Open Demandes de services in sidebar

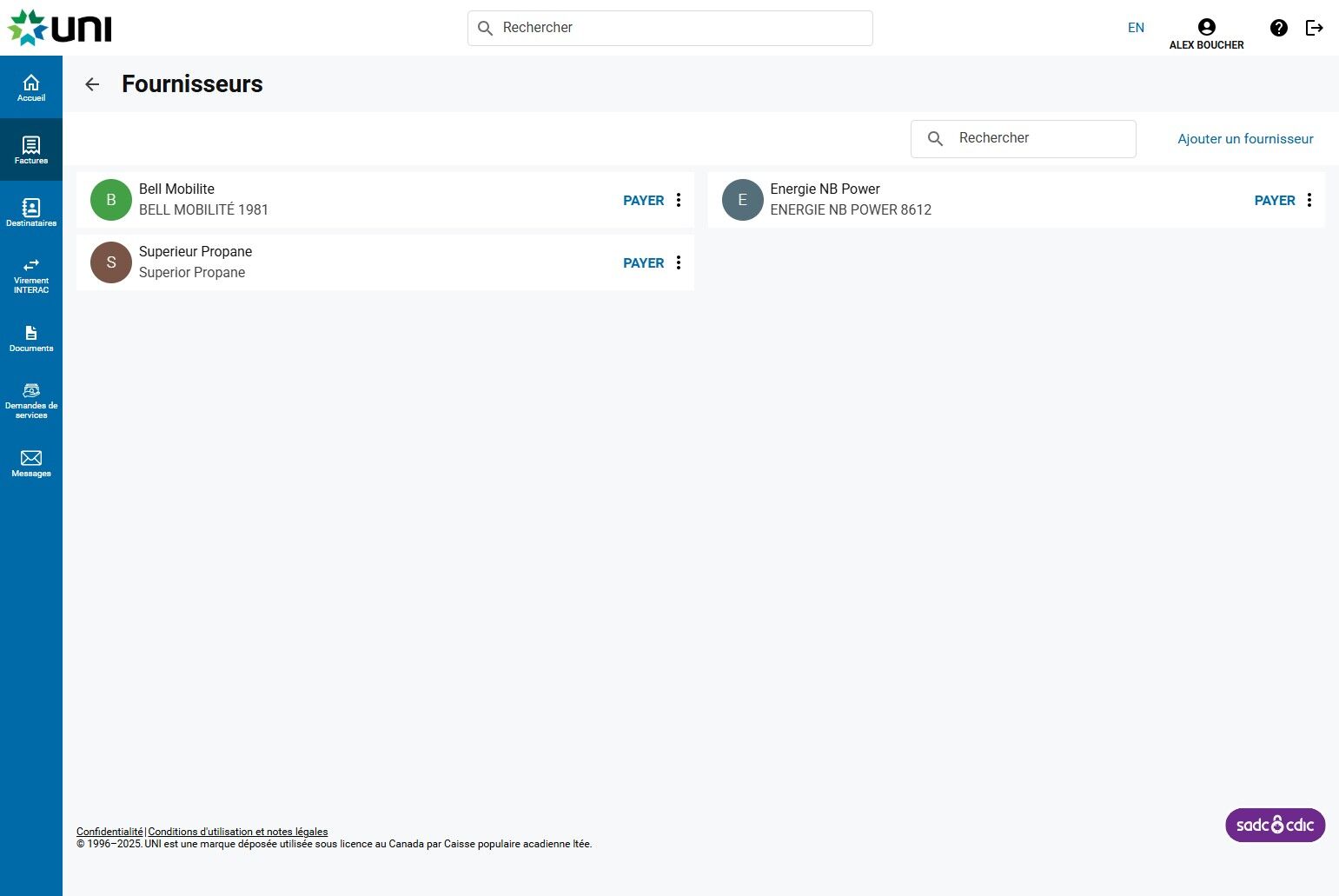point(31,400)
